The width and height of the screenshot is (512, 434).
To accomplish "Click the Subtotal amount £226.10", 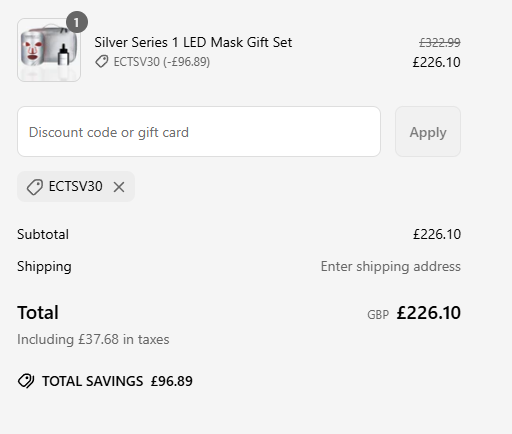I will [x=437, y=234].
